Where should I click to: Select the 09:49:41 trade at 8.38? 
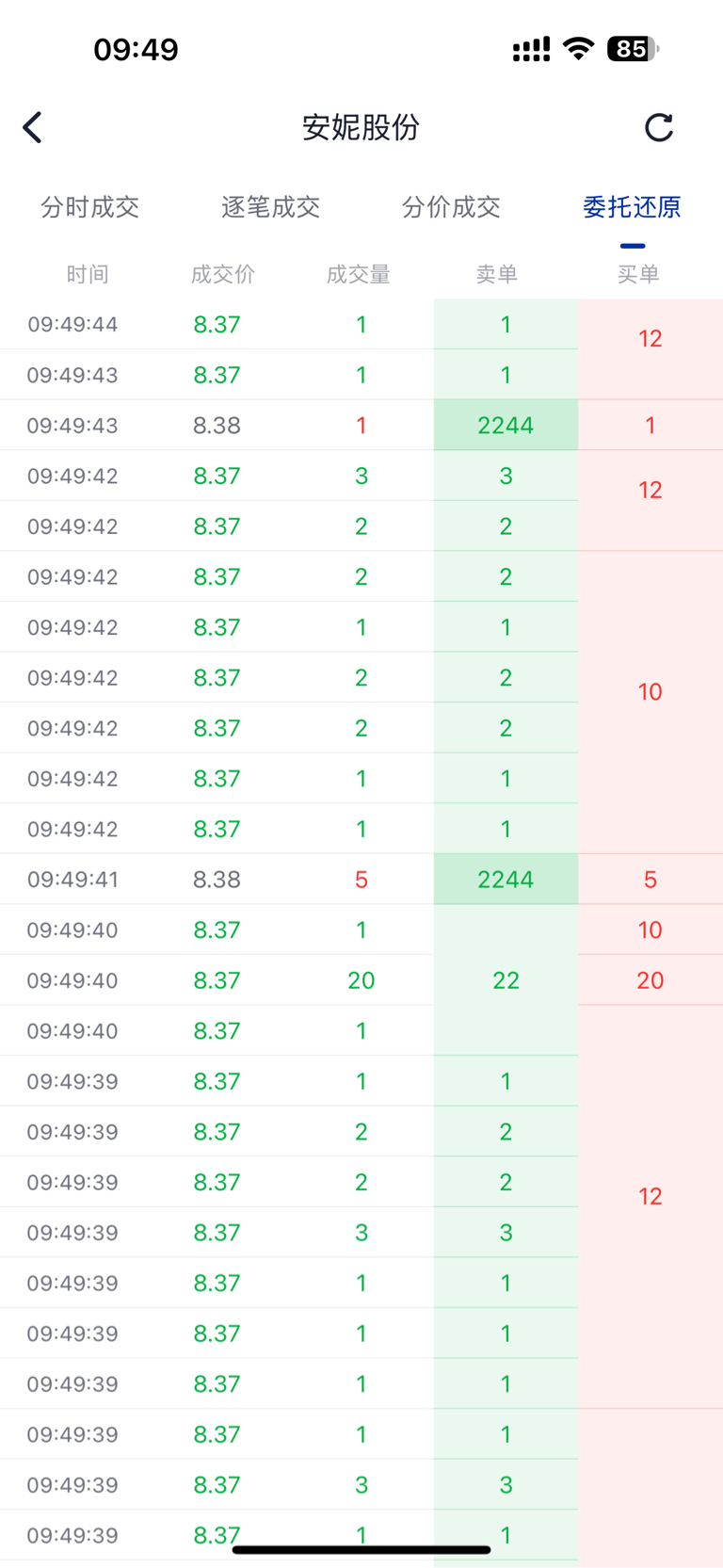pos(217,880)
